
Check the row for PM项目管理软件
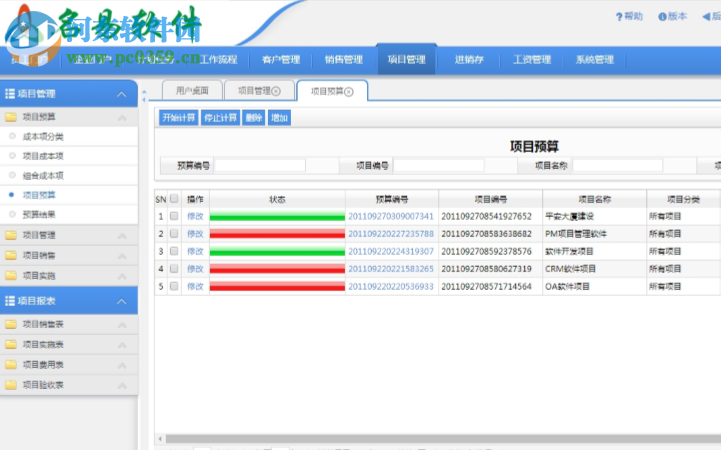174,234
